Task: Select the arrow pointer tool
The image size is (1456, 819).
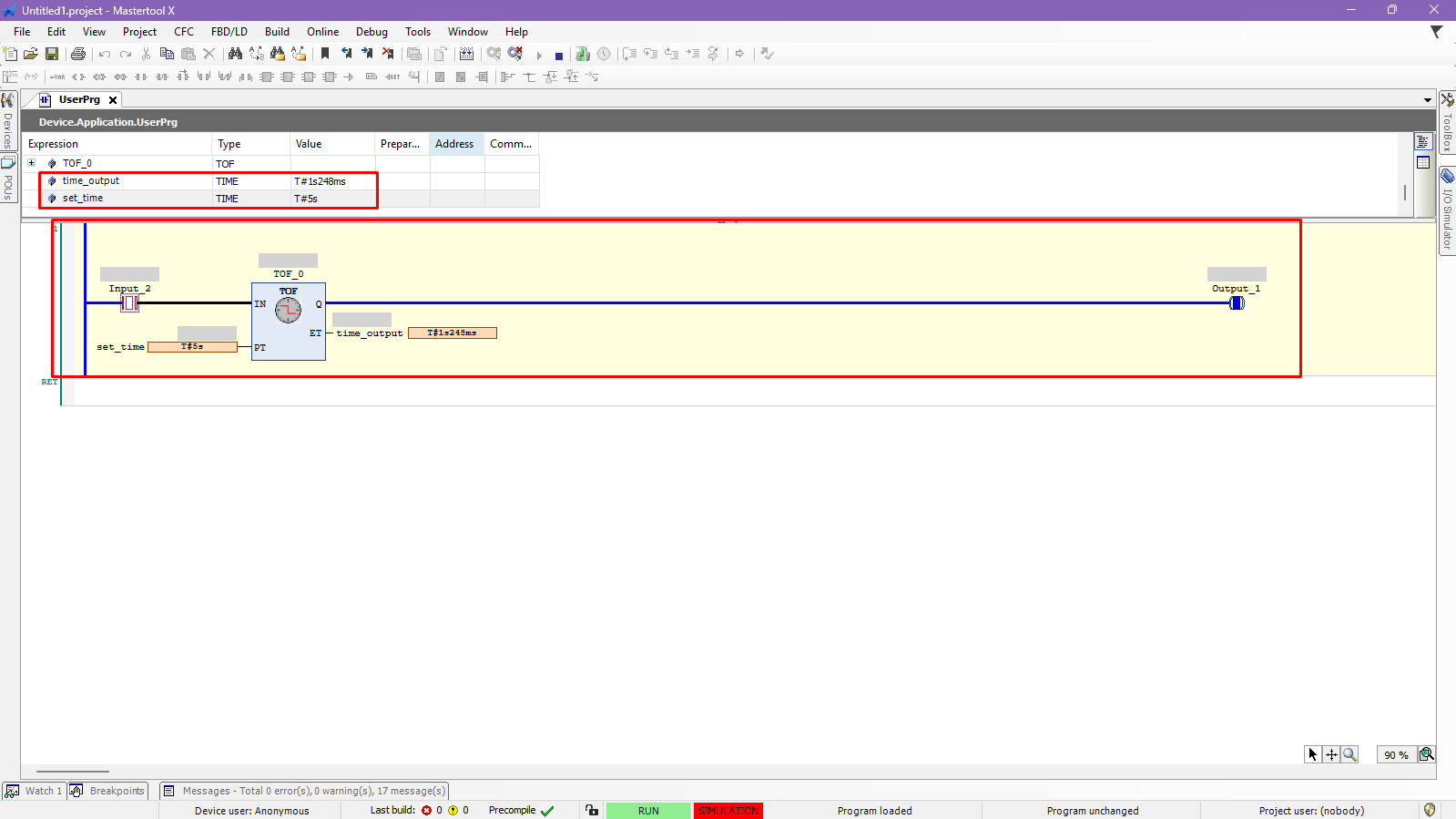Action: (1312, 754)
